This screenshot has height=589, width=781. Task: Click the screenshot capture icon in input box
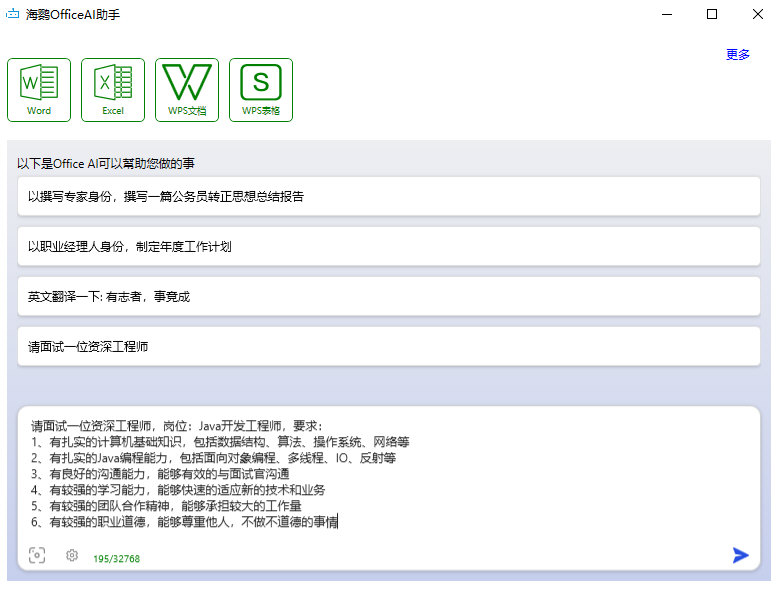[37, 555]
